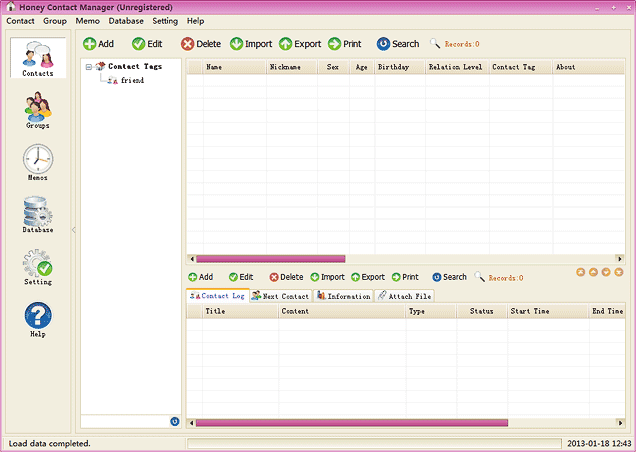The width and height of the screenshot is (636, 452).
Task: Collapse the Contact Tags tree node
Action: (x=89, y=67)
